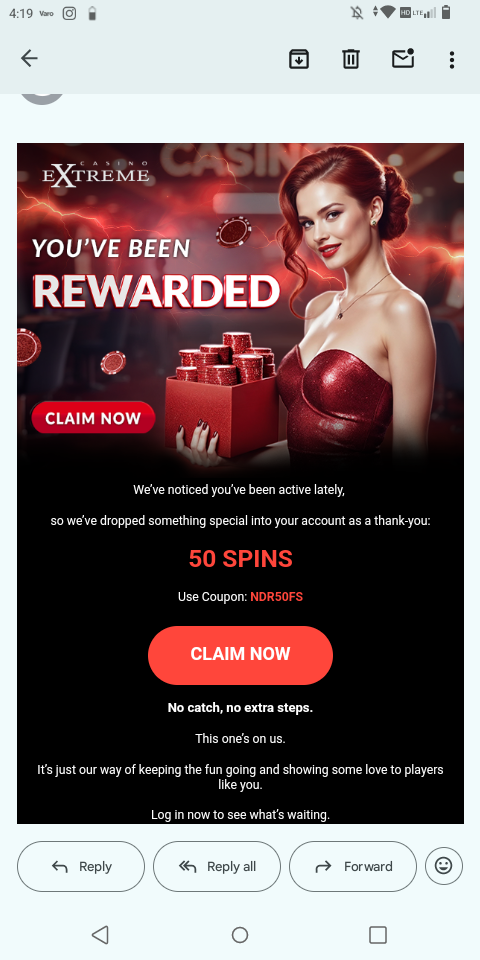The width and height of the screenshot is (480, 960).
Task: Add an emoji reaction with the smiley icon
Action: (x=443, y=866)
